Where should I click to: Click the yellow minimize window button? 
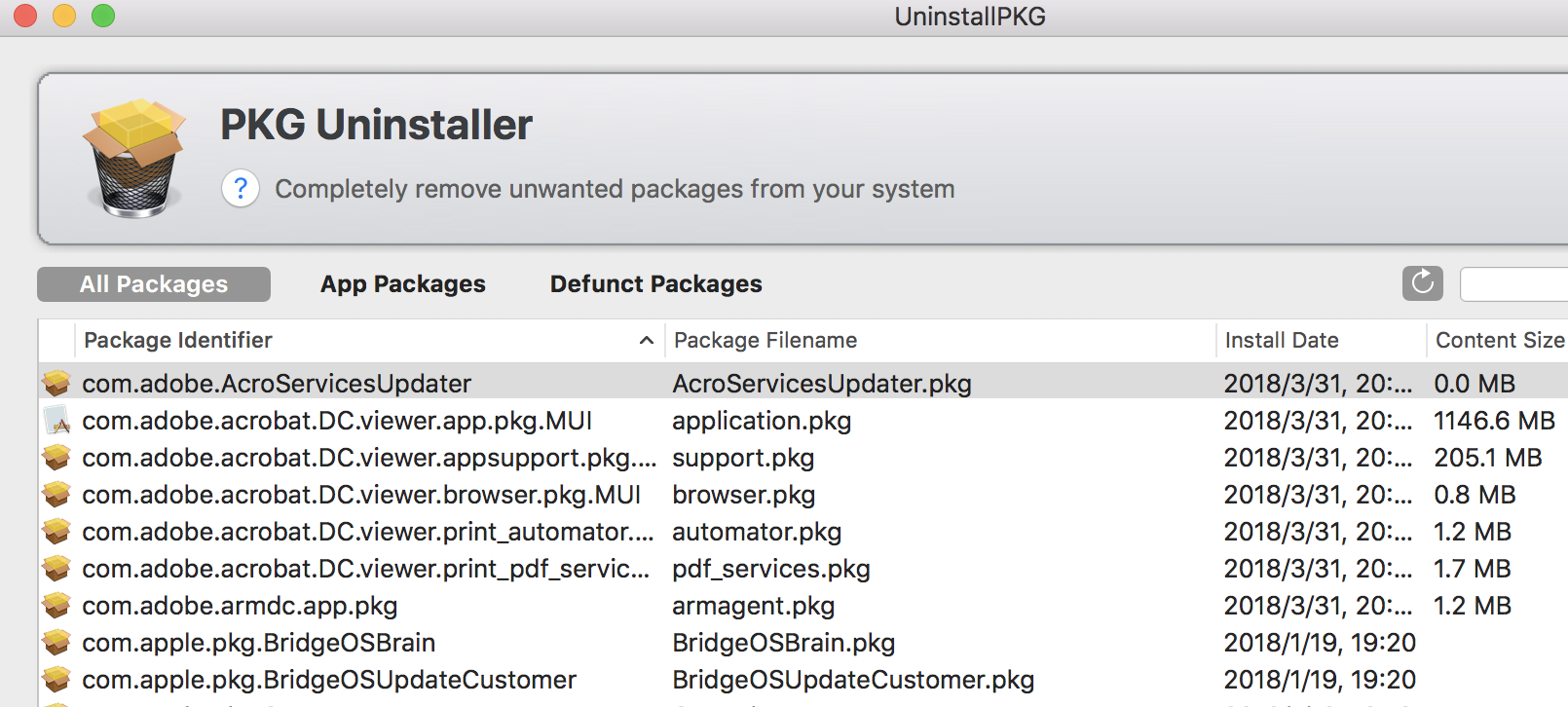tap(64, 16)
